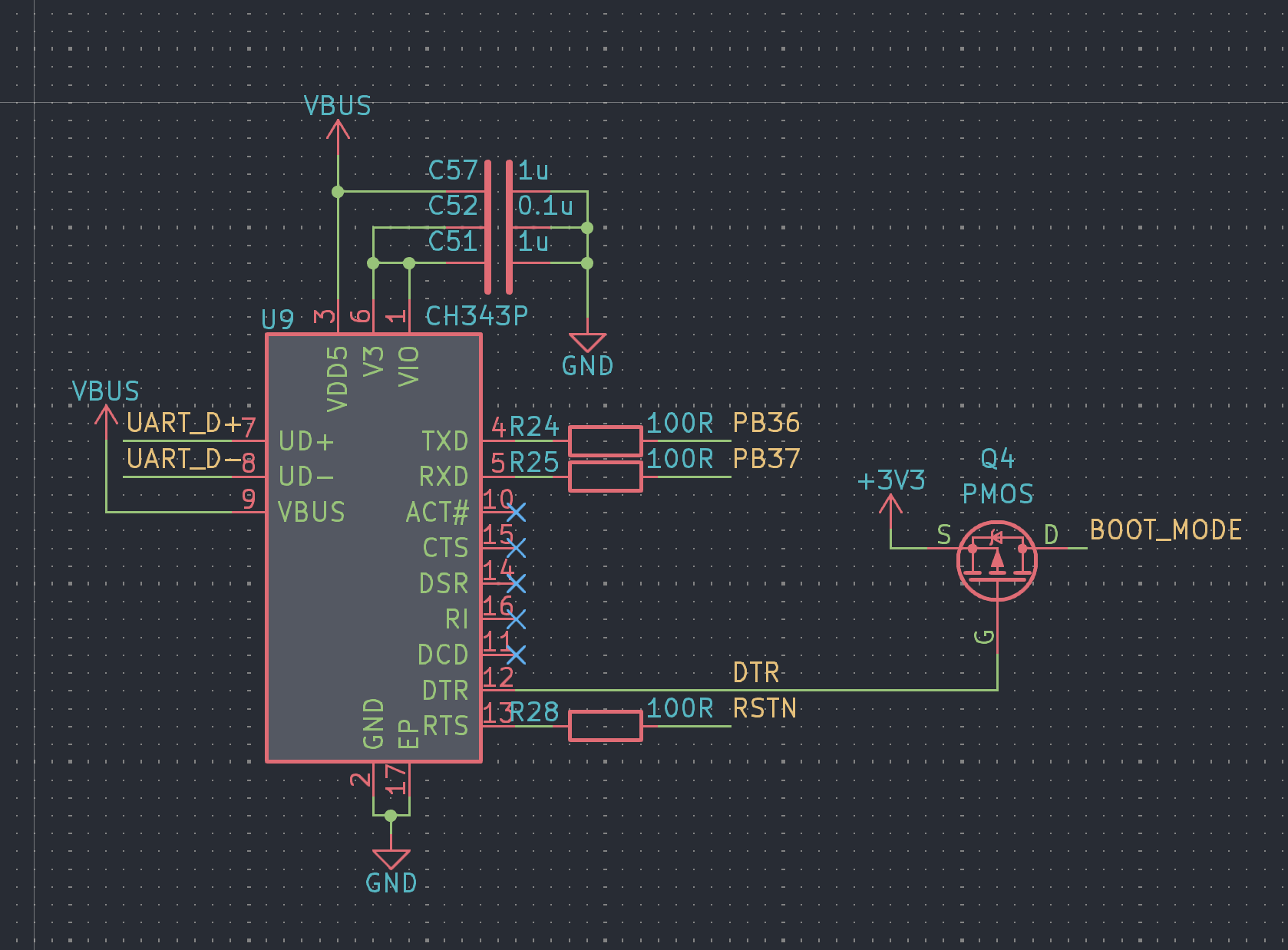Screen dimensions: 1288x950
Task: Select the no-connect marker on CTS pin
Action: (x=516, y=548)
